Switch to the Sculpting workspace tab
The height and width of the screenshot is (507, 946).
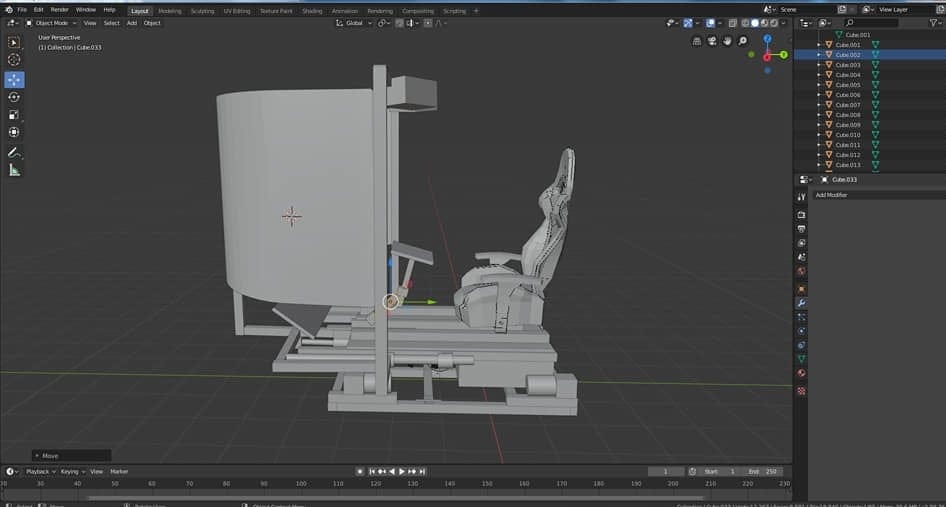tap(202, 11)
